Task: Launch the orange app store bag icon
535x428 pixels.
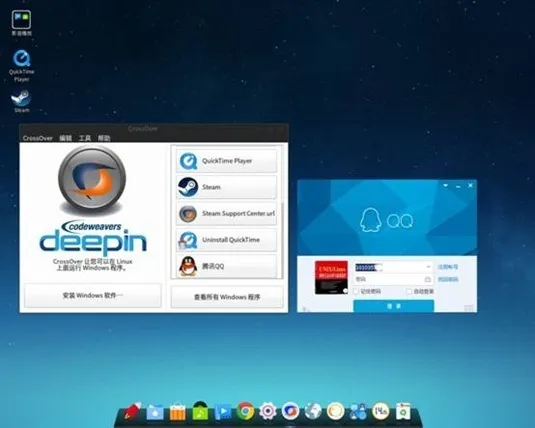Action: [177, 412]
